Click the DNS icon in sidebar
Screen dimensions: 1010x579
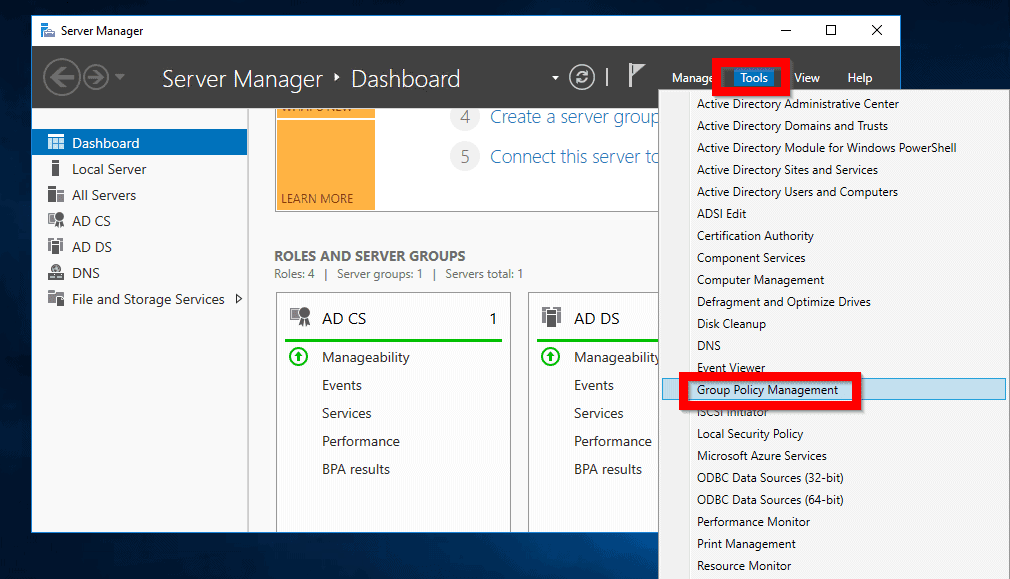point(56,273)
